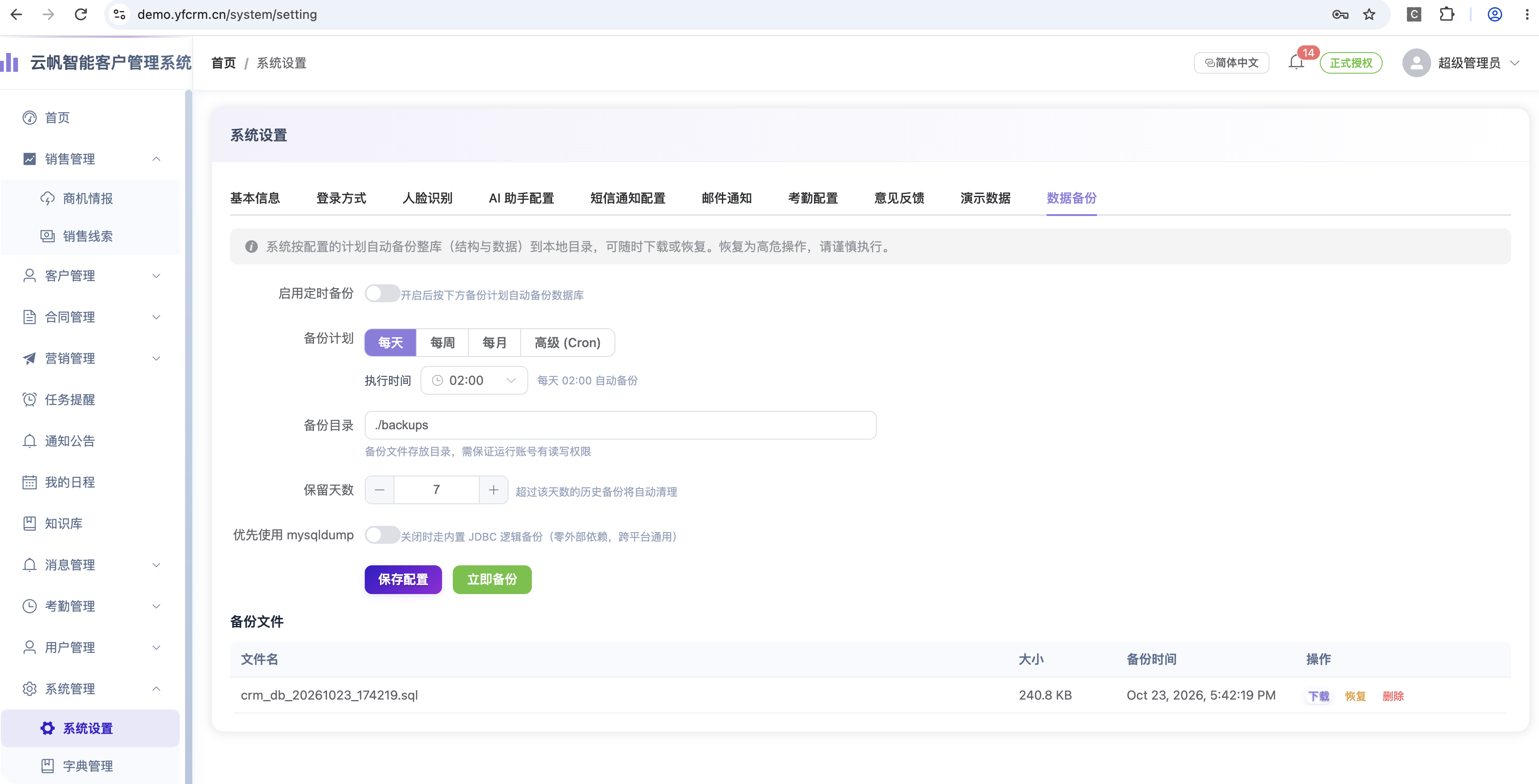This screenshot has width=1539, height=784.
Task: Click the 商机情报 icon in the sidebar
Action: tap(48, 198)
